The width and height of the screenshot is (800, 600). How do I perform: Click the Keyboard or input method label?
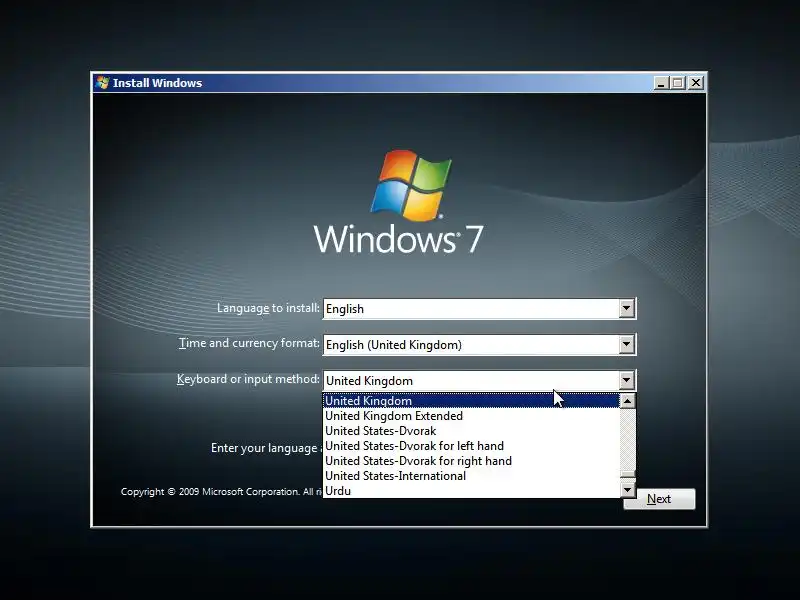pyautogui.click(x=248, y=379)
